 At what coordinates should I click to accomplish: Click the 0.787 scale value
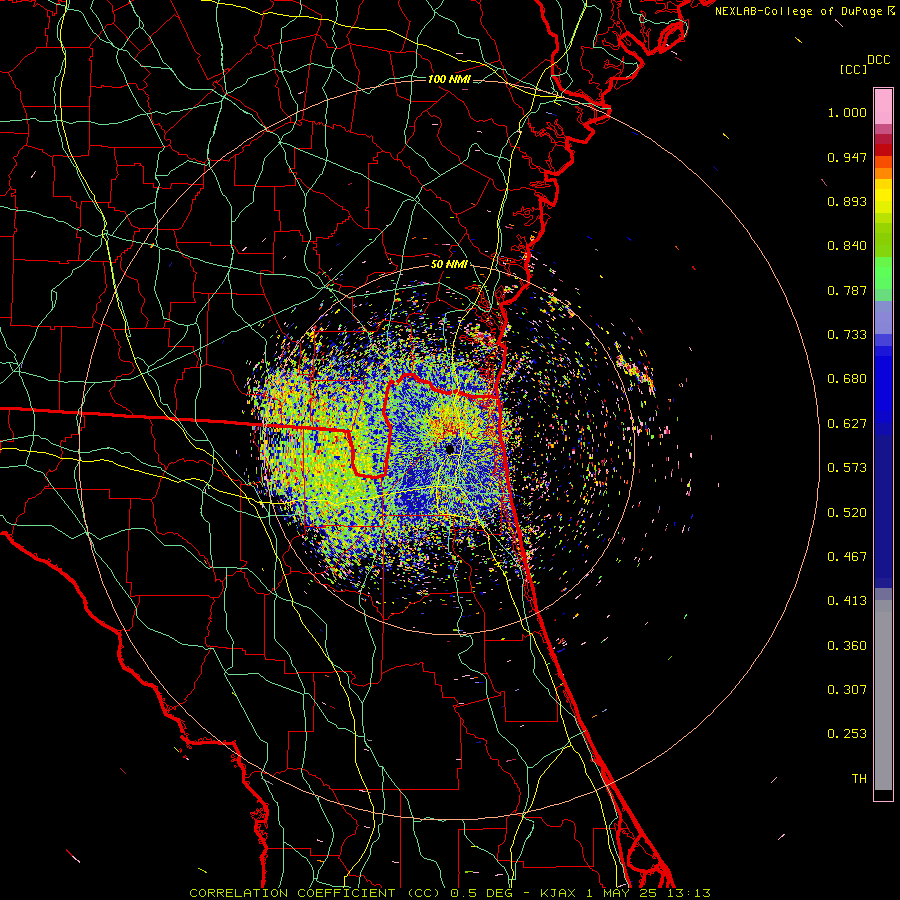(847, 290)
